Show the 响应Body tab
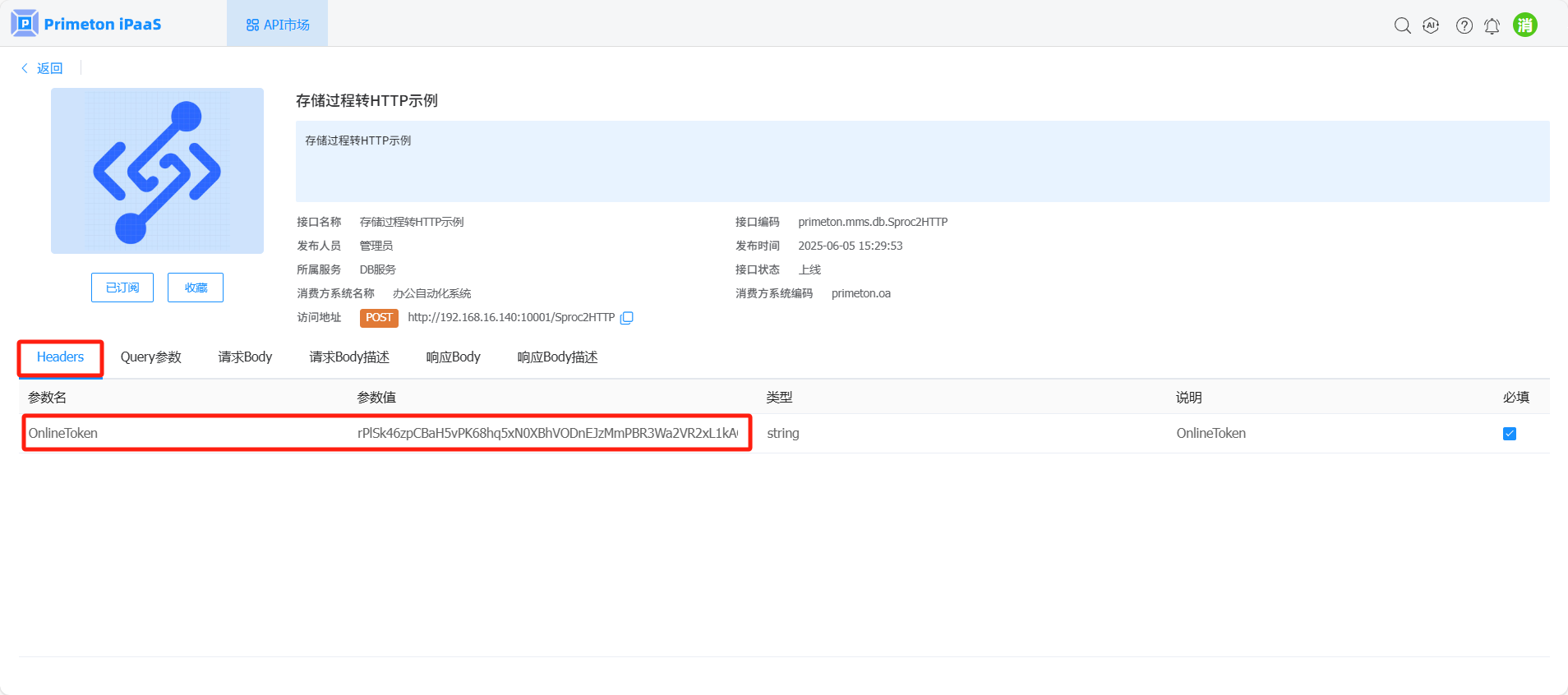This screenshot has height=695, width=1568. [453, 357]
